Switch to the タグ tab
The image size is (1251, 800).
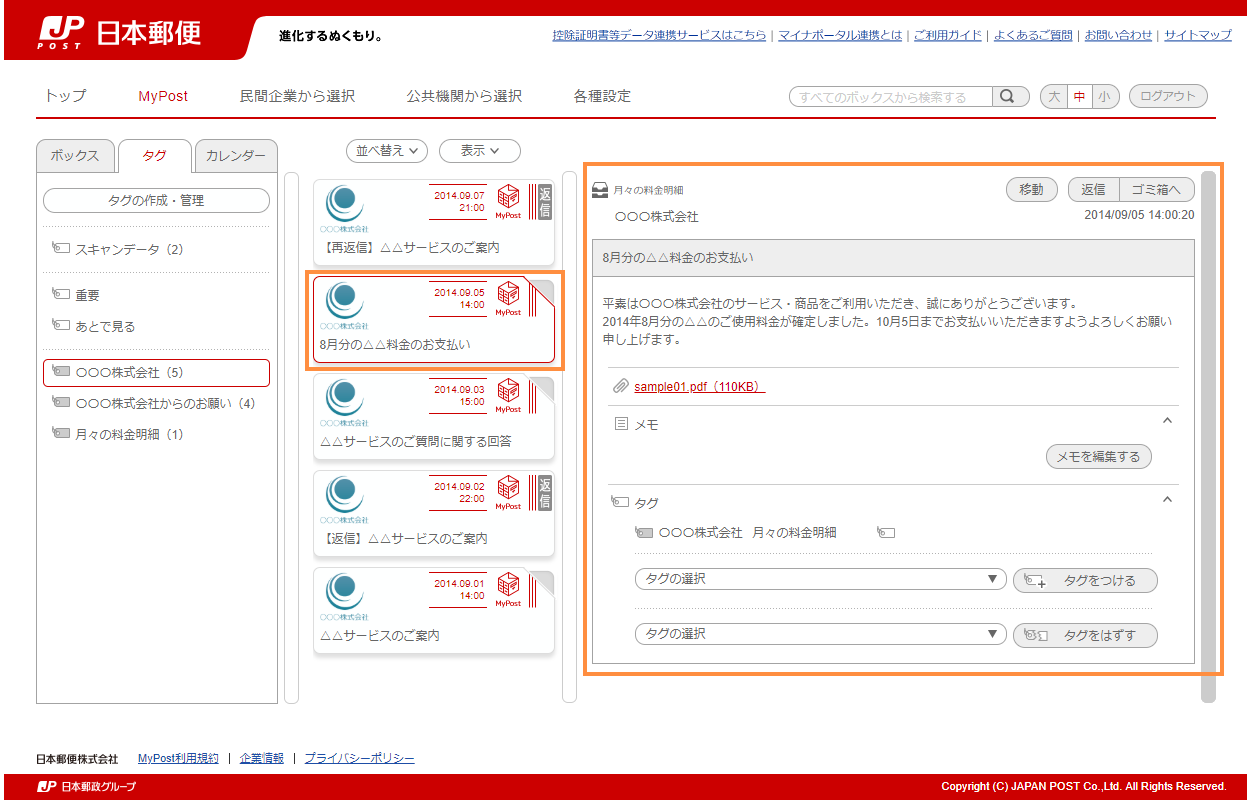click(x=154, y=156)
